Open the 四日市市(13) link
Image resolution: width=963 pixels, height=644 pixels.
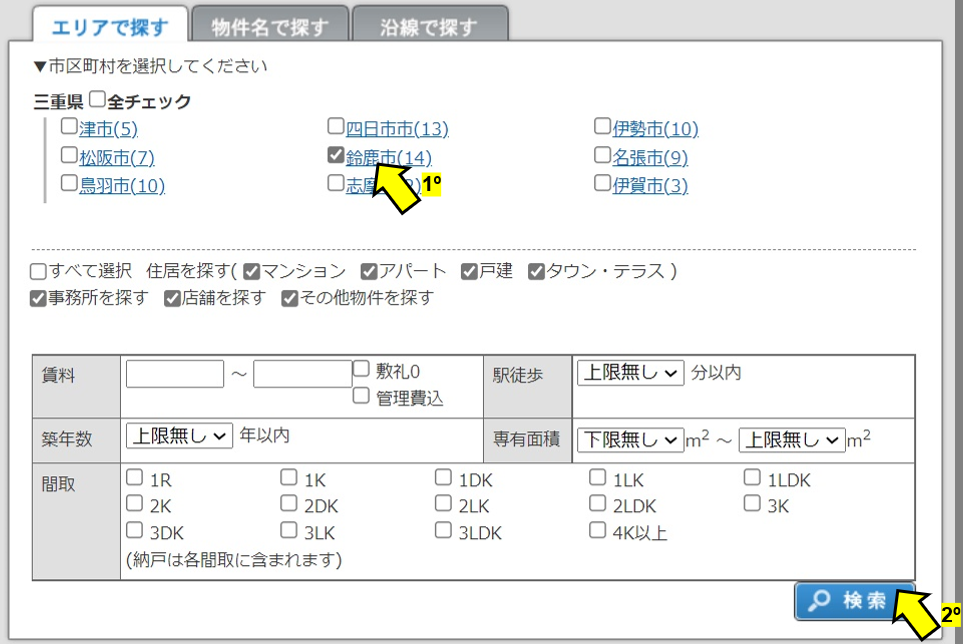(397, 129)
